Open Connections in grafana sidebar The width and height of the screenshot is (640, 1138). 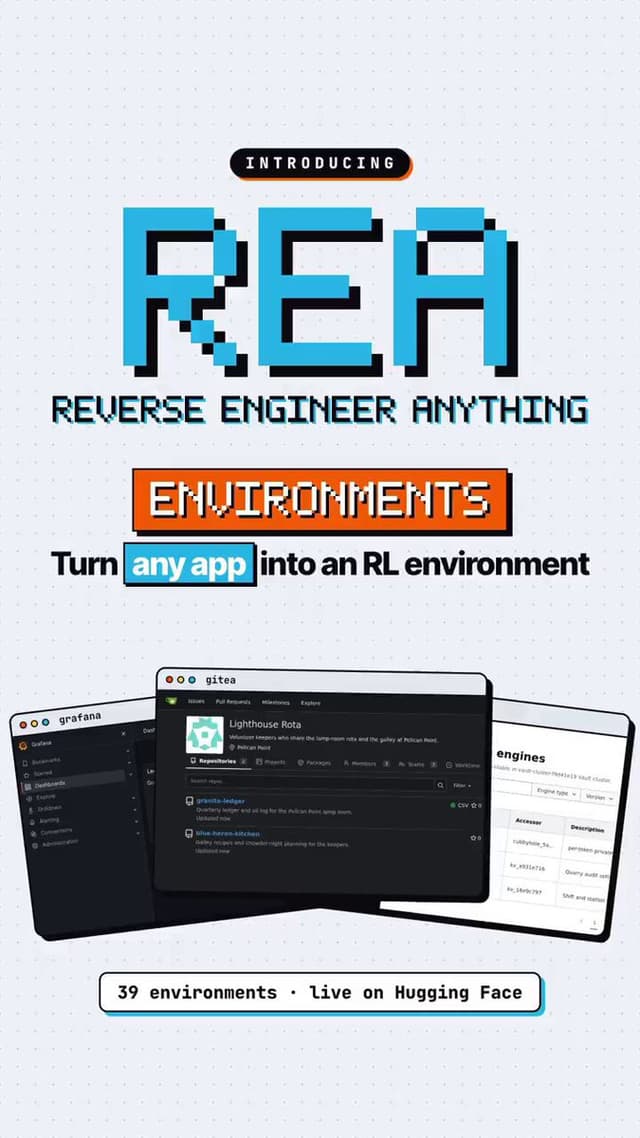57,831
